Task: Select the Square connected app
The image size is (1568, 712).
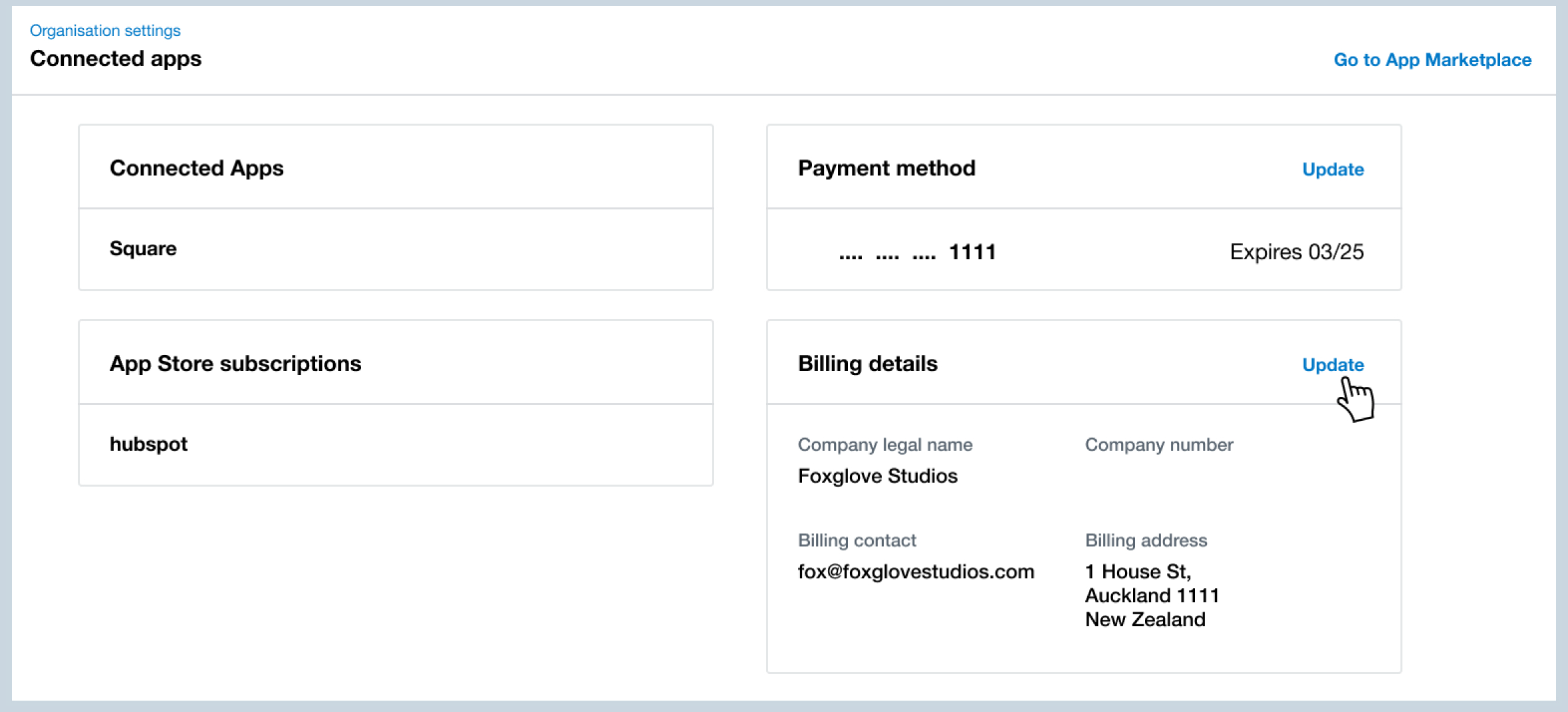Action: [x=143, y=249]
